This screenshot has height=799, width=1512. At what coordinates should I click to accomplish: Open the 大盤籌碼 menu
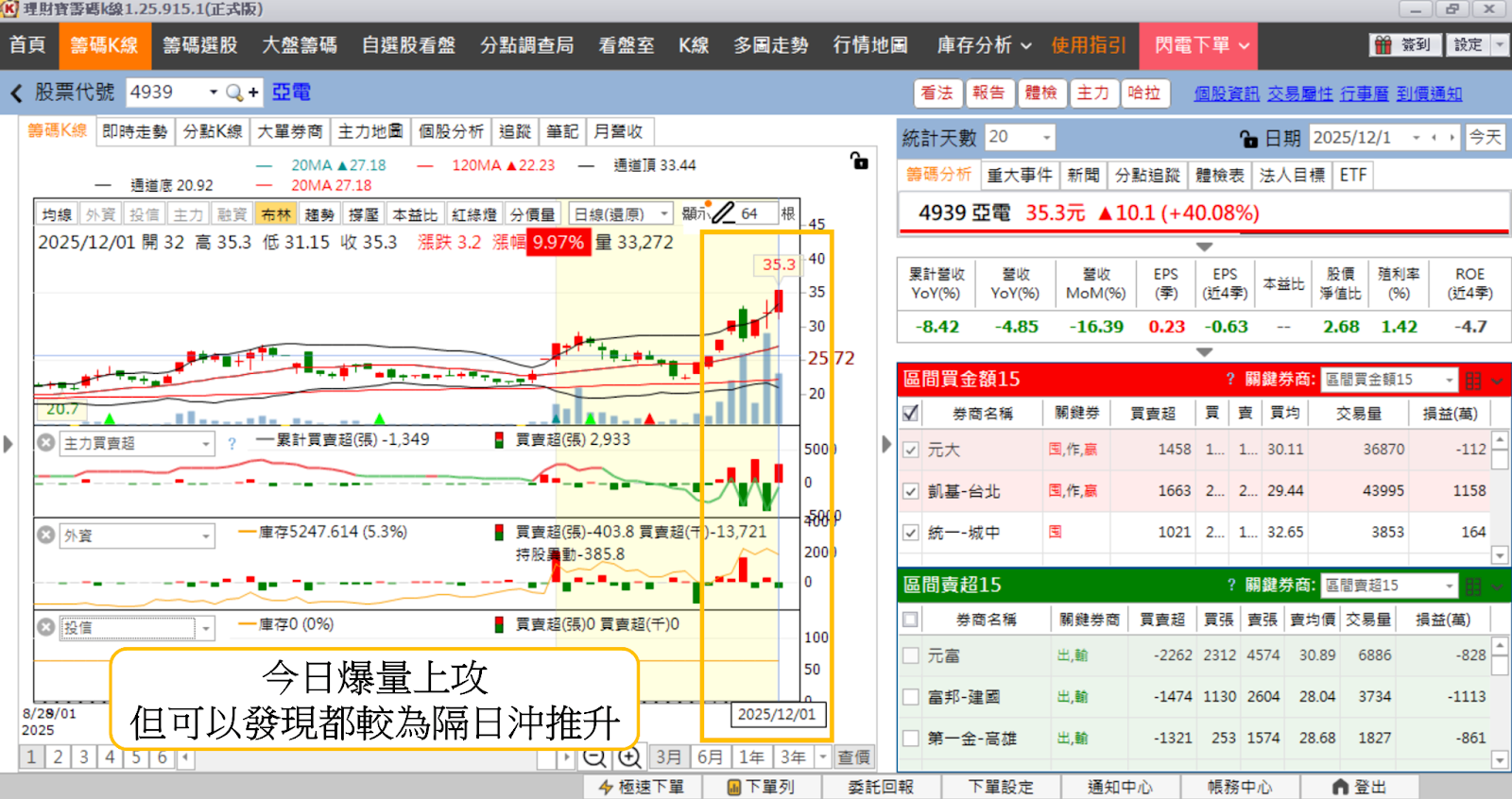[300, 44]
